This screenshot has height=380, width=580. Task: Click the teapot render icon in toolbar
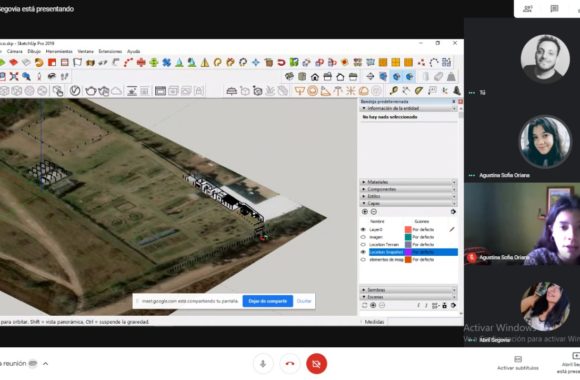[91, 91]
